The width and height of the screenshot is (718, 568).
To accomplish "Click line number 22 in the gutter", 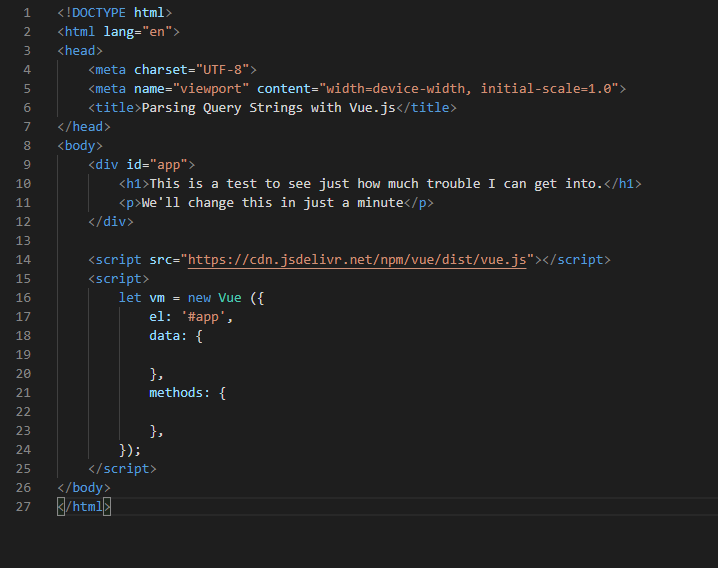I will click(23, 412).
